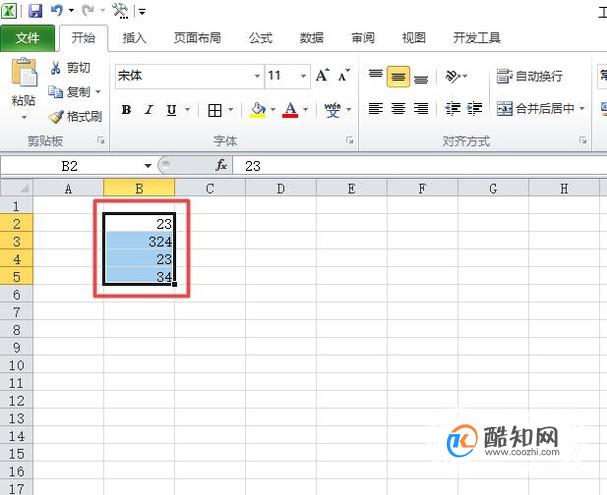Toggle Align Text Left icon

pos(376,109)
